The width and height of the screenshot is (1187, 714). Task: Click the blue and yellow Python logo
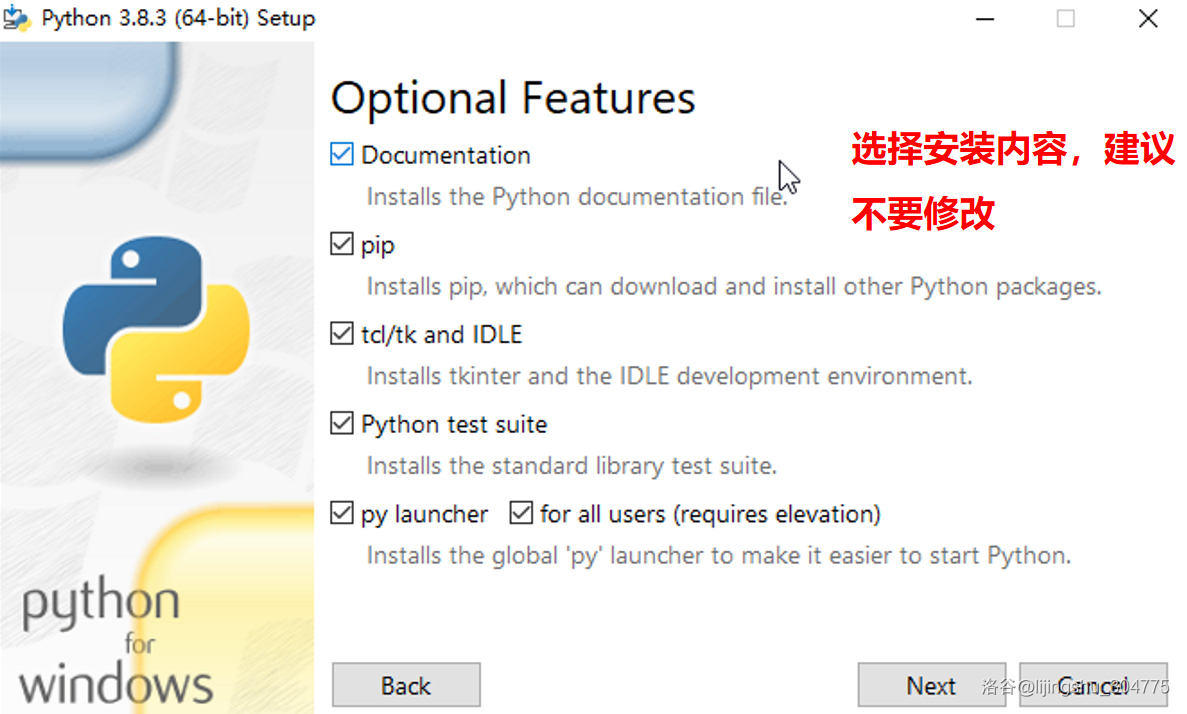click(x=155, y=330)
